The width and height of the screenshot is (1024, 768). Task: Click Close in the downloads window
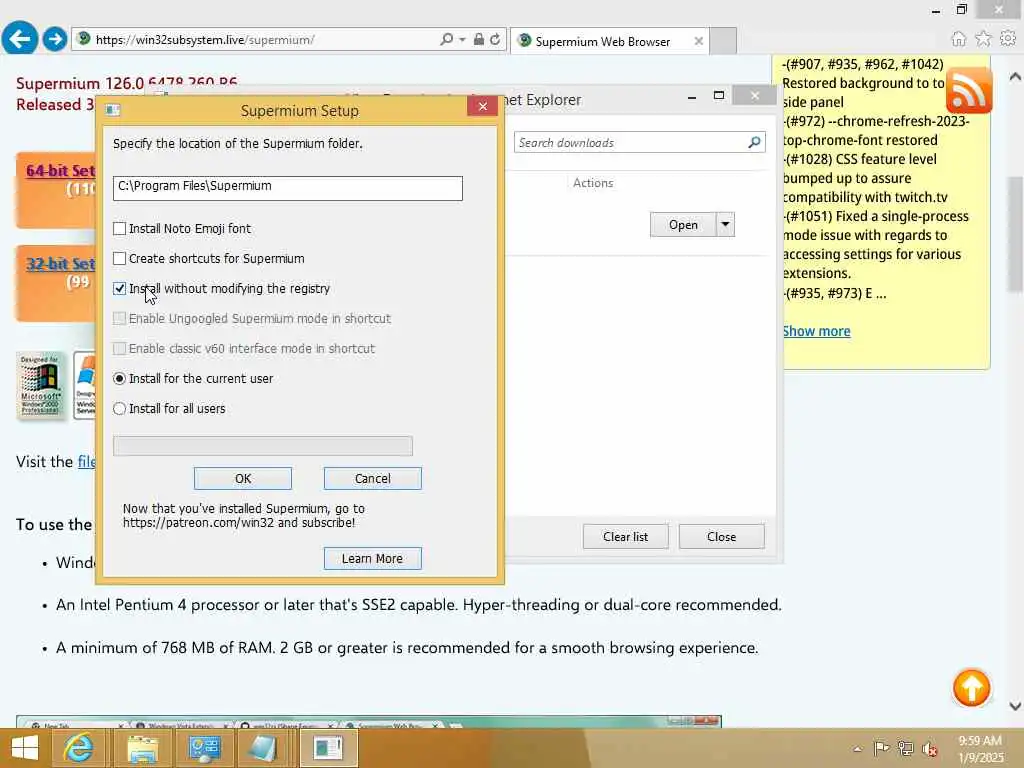pos(722,536)
